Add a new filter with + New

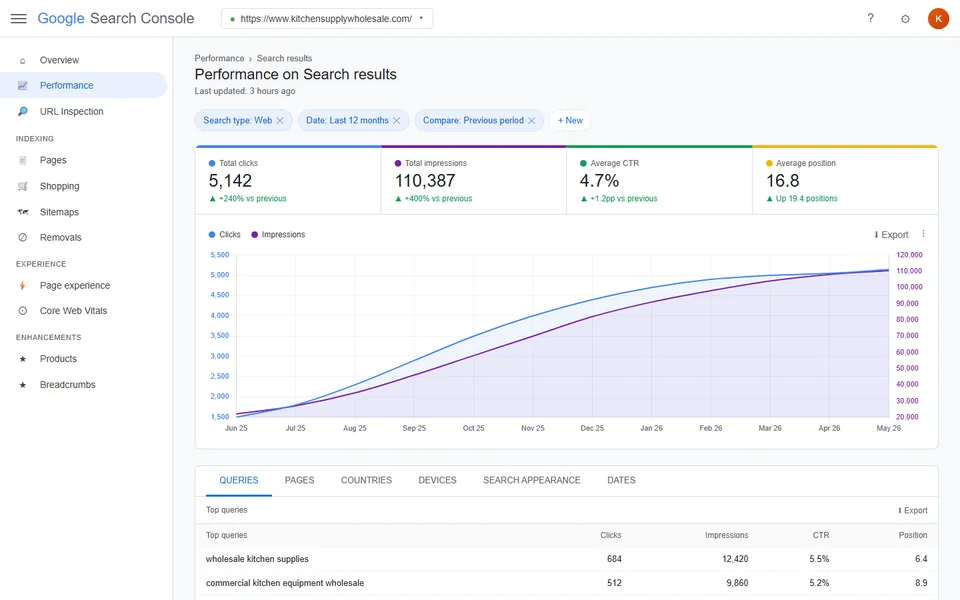click(570, 121)
